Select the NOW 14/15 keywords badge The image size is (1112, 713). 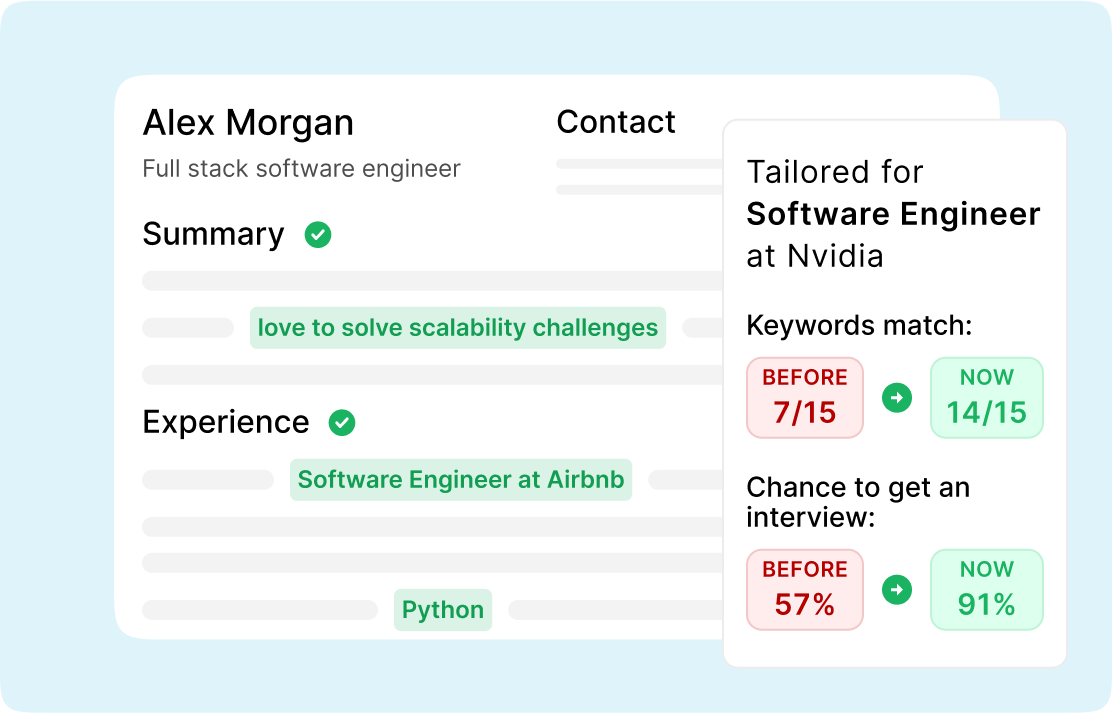coord(986,397)
